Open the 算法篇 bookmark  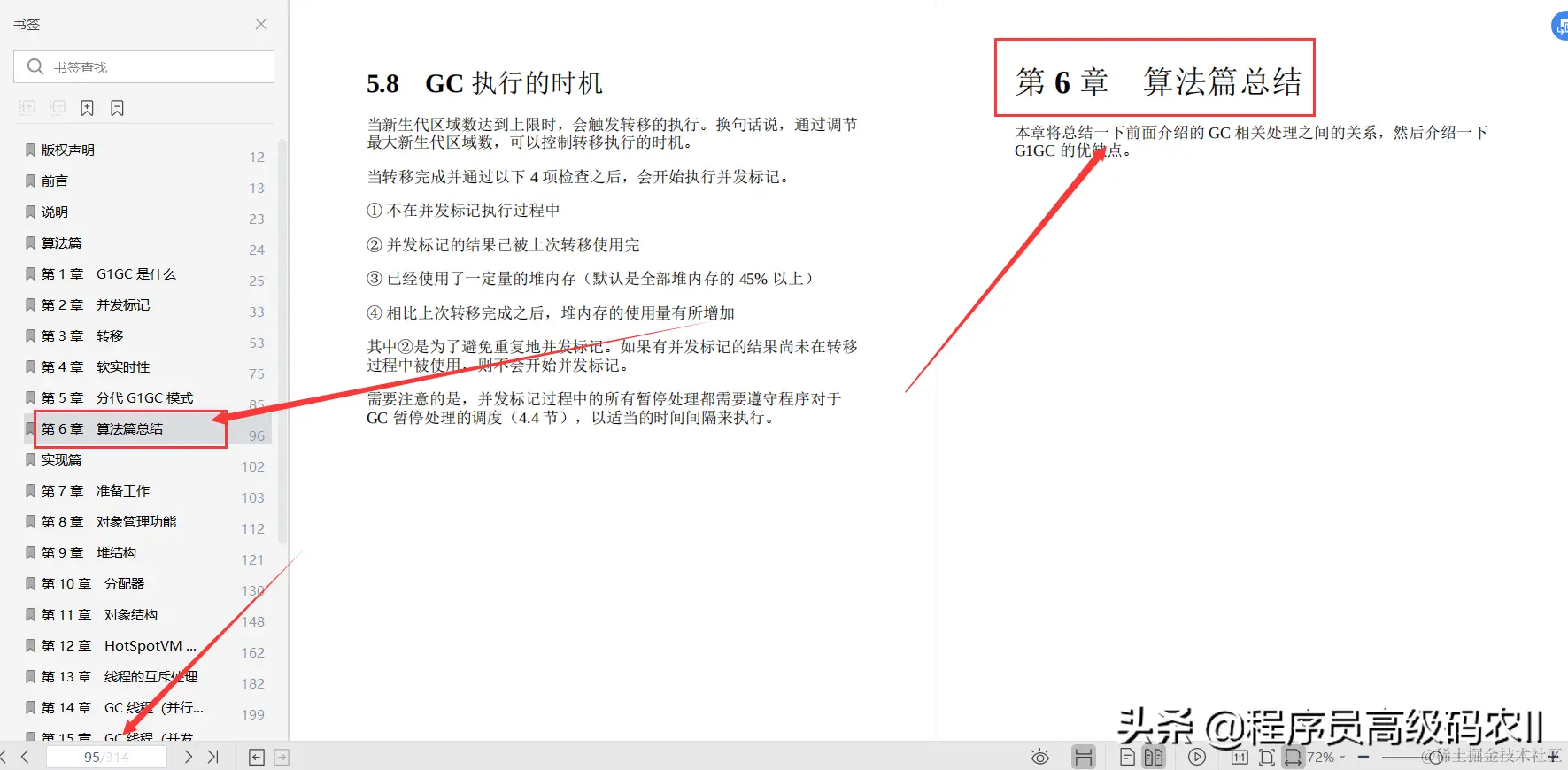[x=61, y=243]
